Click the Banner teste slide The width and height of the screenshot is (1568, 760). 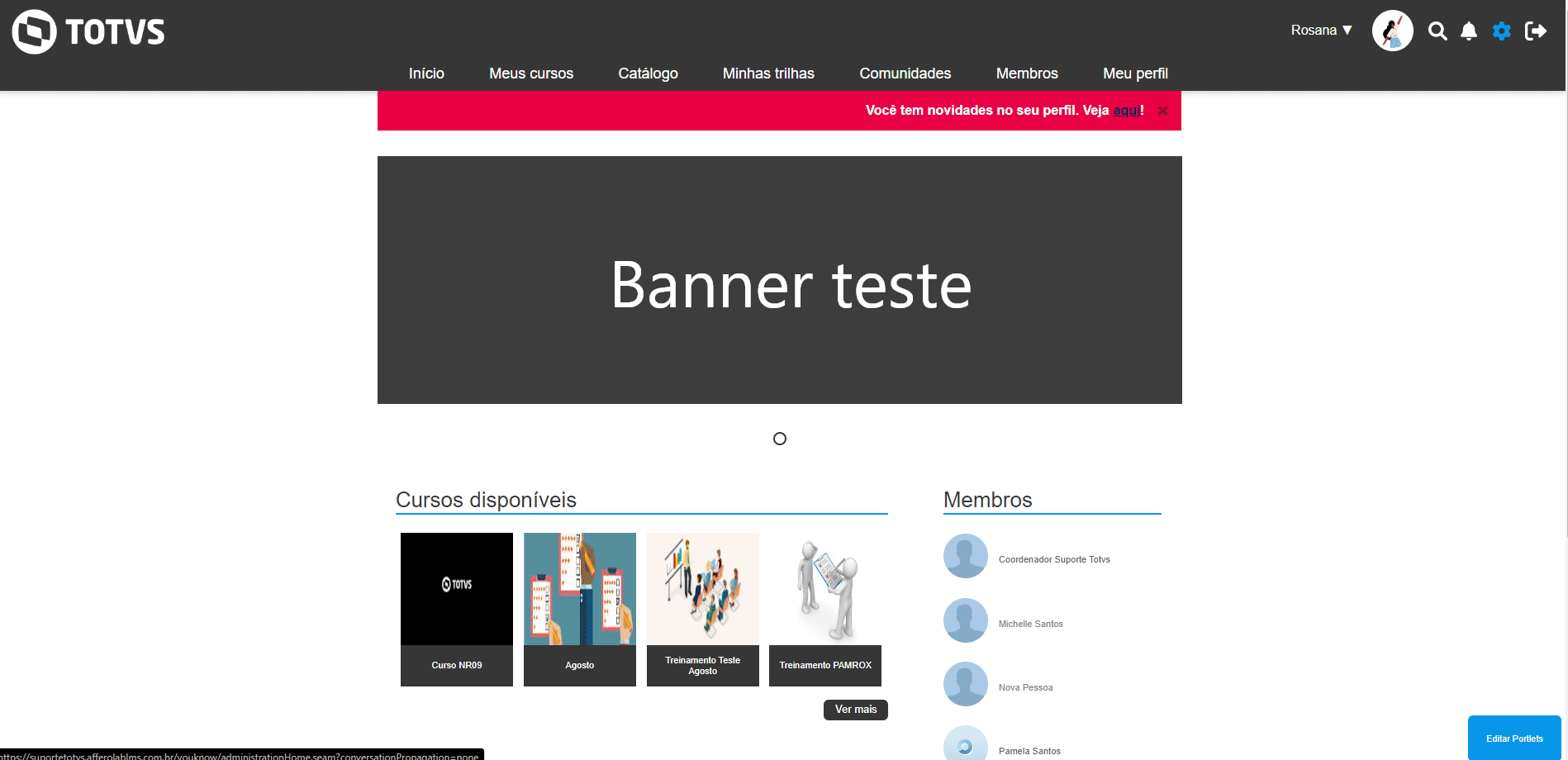780,280
